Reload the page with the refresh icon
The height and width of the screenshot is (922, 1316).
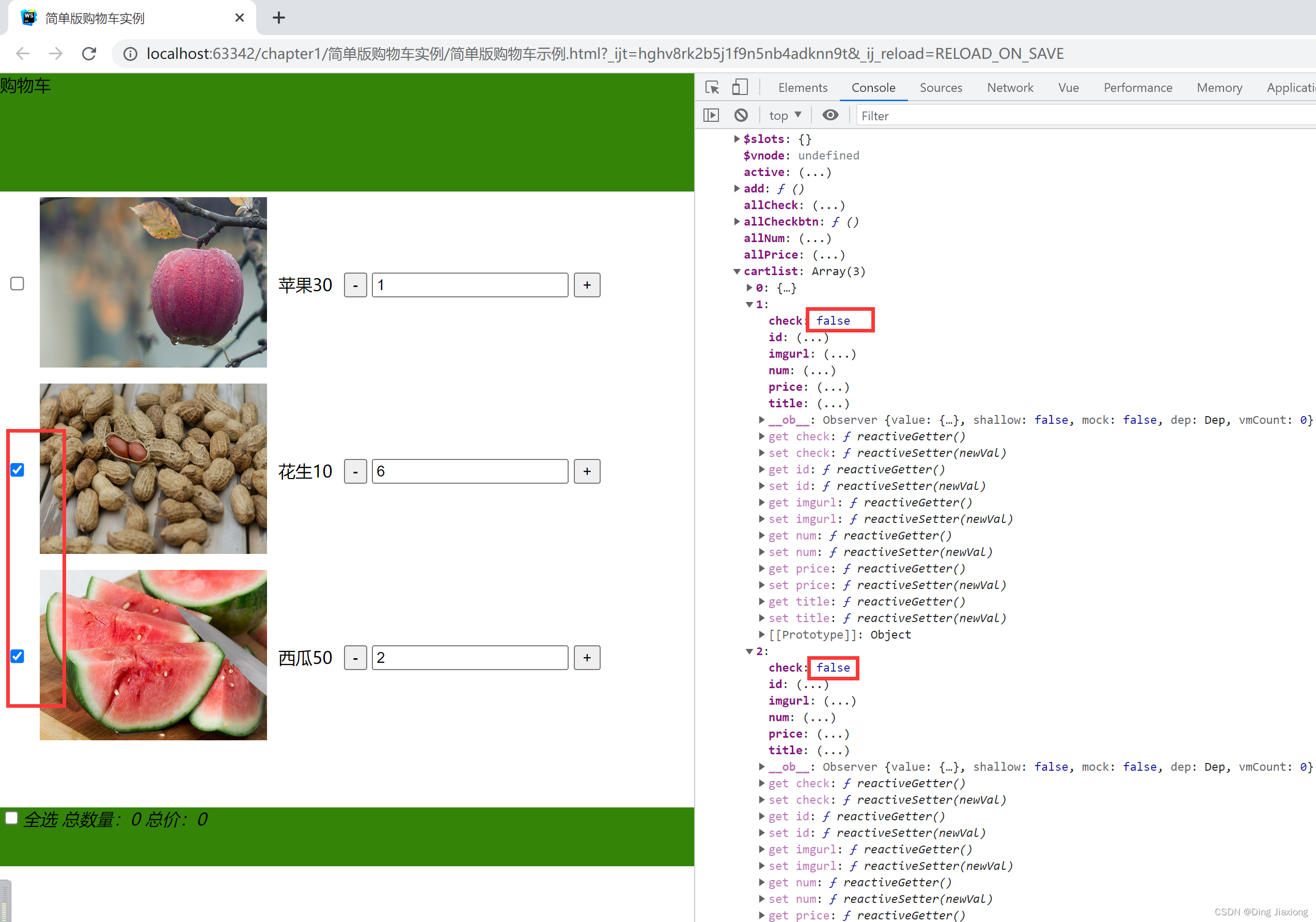[x=89, y=54]
